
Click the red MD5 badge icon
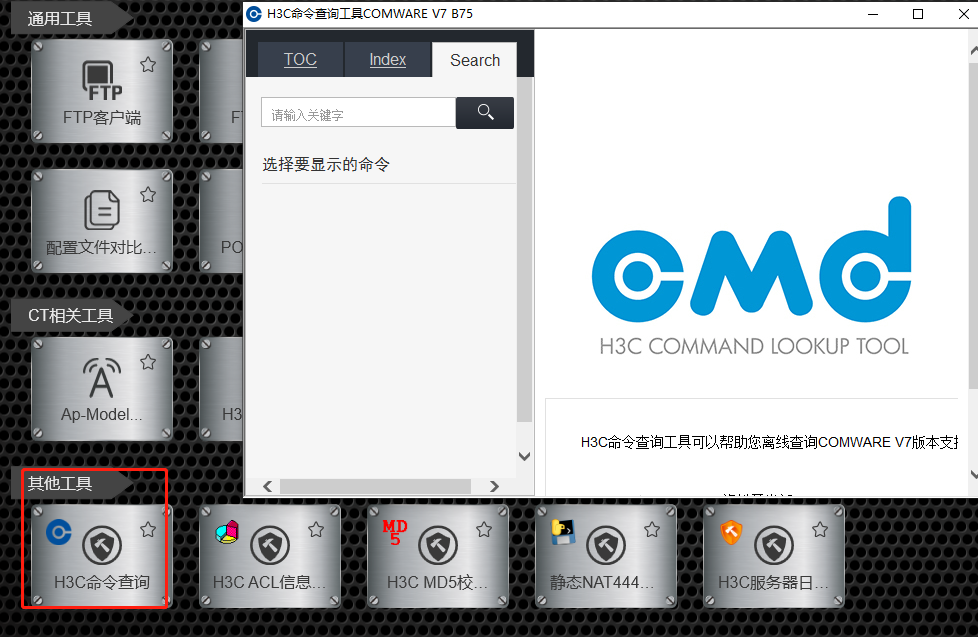tap(395, 532)
